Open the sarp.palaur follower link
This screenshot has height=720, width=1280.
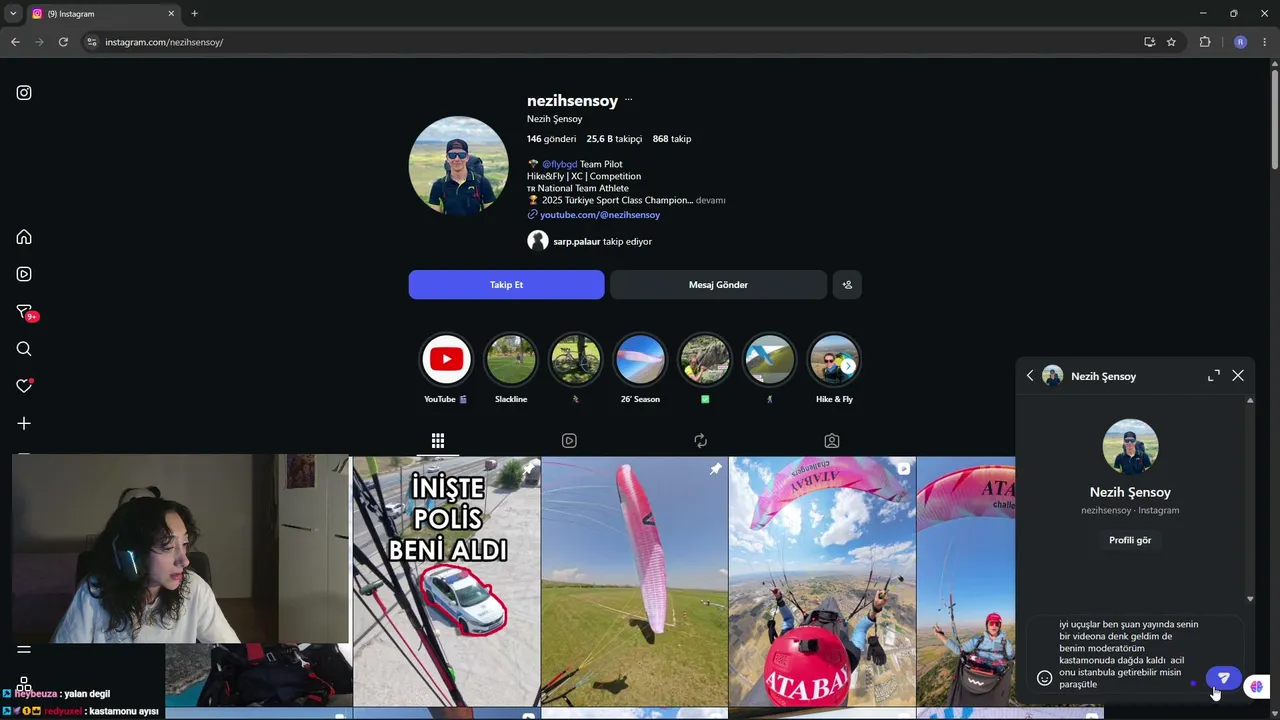coord(577,241)
